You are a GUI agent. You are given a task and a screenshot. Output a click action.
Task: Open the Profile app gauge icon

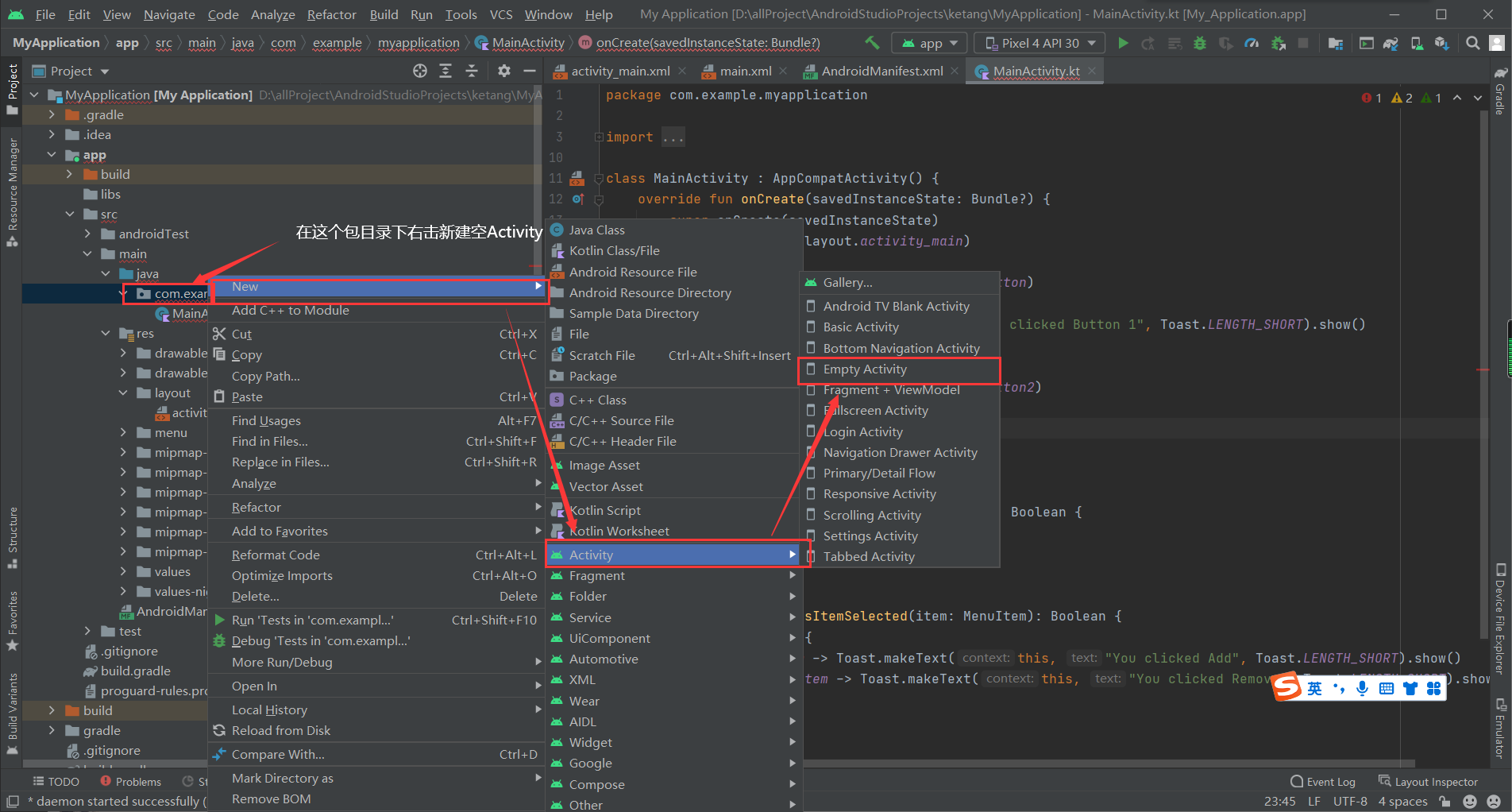[x=1252, y=43]
